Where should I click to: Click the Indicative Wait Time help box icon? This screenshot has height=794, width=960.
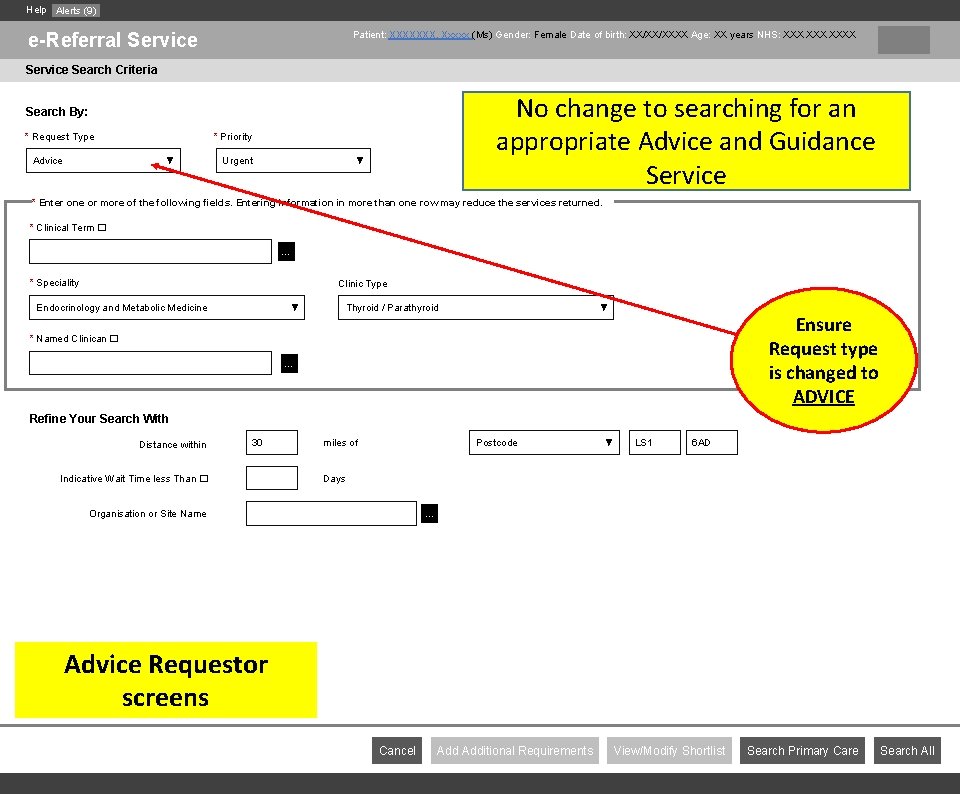coord(204,479)
